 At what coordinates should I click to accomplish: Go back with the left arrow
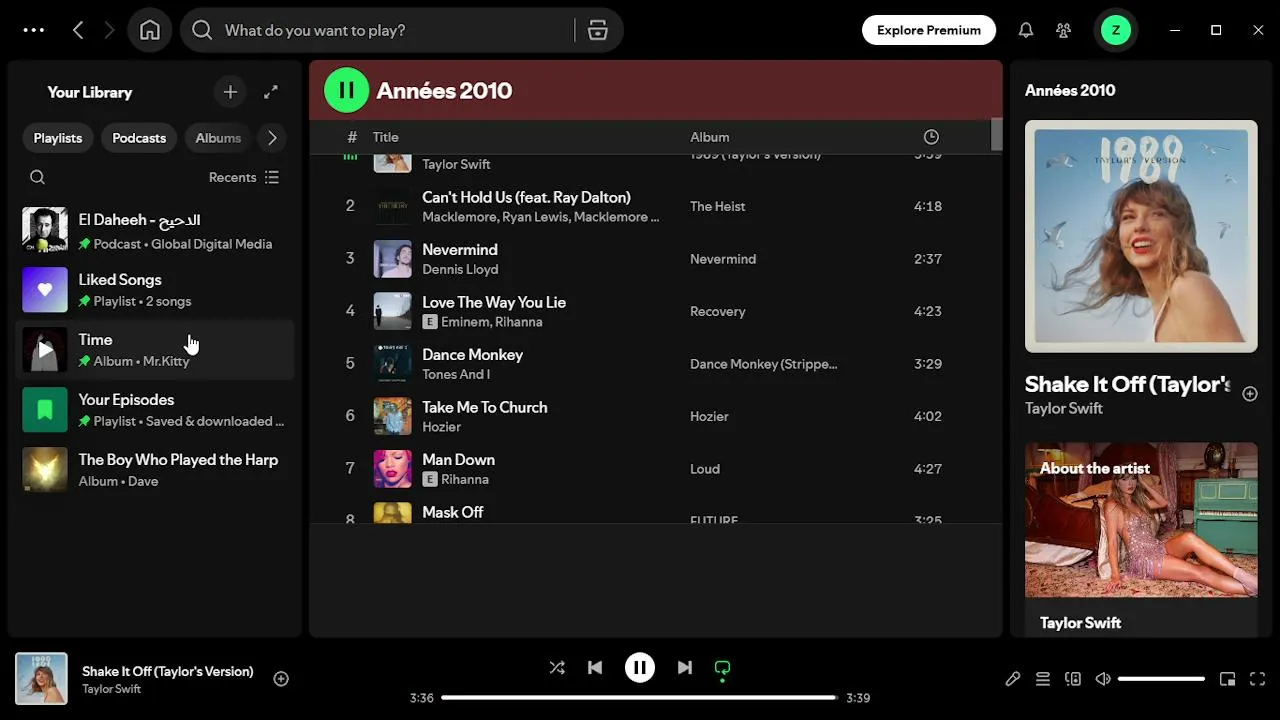point(78,30)
